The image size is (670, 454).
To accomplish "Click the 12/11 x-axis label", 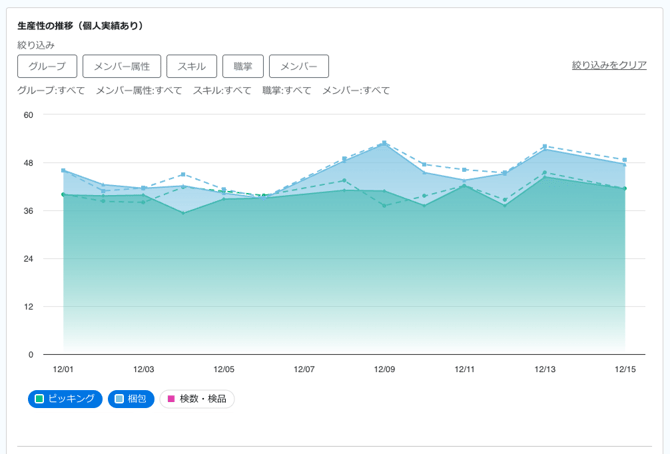I will click(464, 369).
